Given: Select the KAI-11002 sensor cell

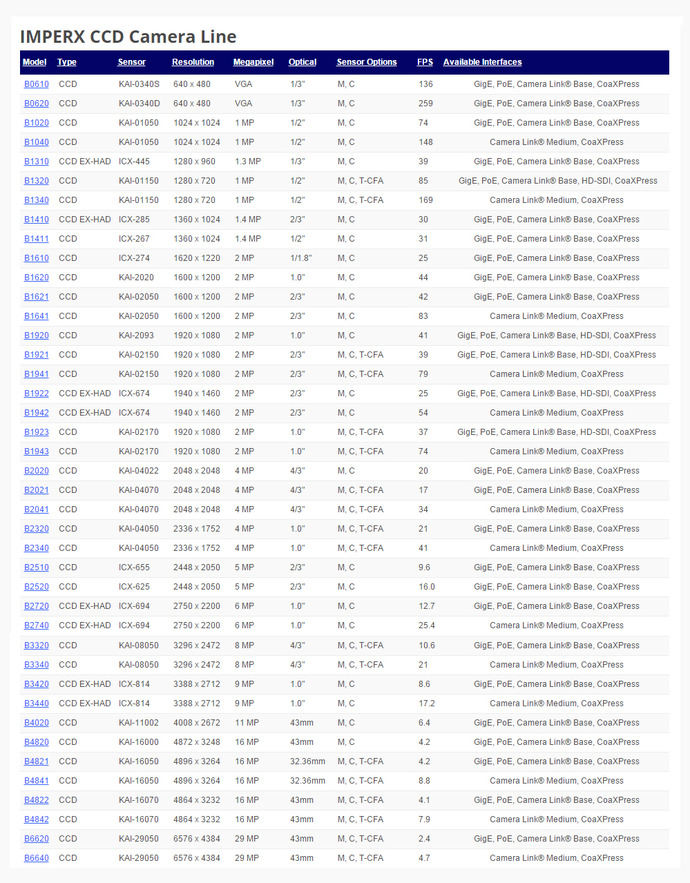Looking at the screenshot, I should click(139, 723).
